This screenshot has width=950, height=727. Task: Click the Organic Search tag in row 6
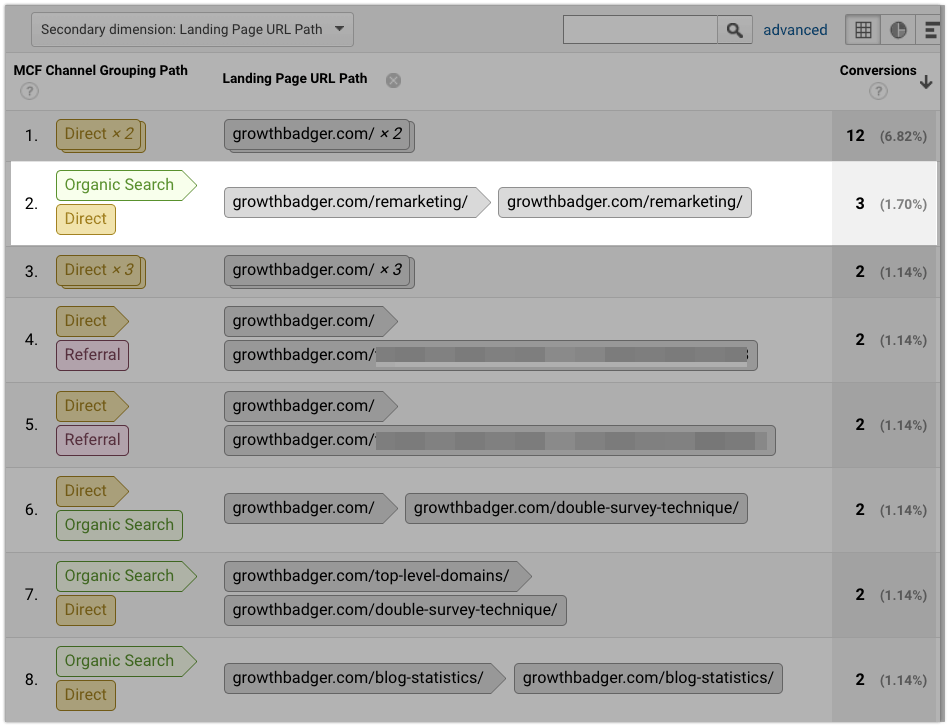pos(119,525)
